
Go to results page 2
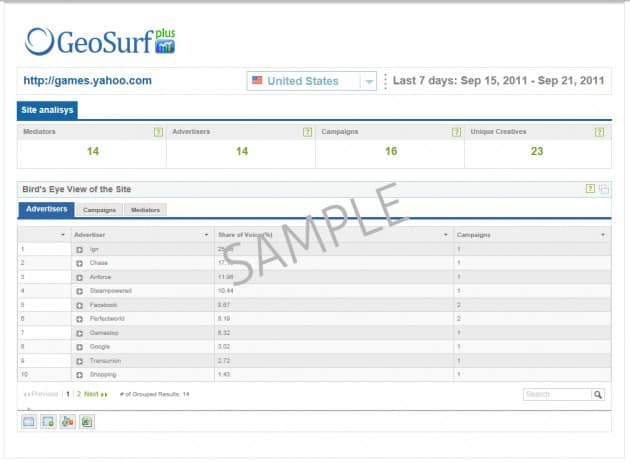click(x=79, y=394)
